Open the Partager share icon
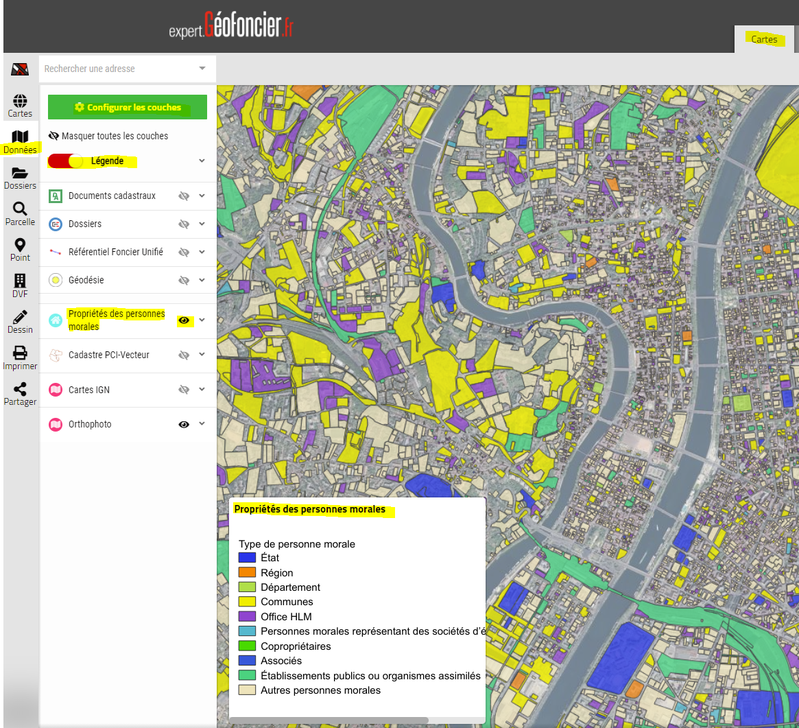 pos(20,389)
